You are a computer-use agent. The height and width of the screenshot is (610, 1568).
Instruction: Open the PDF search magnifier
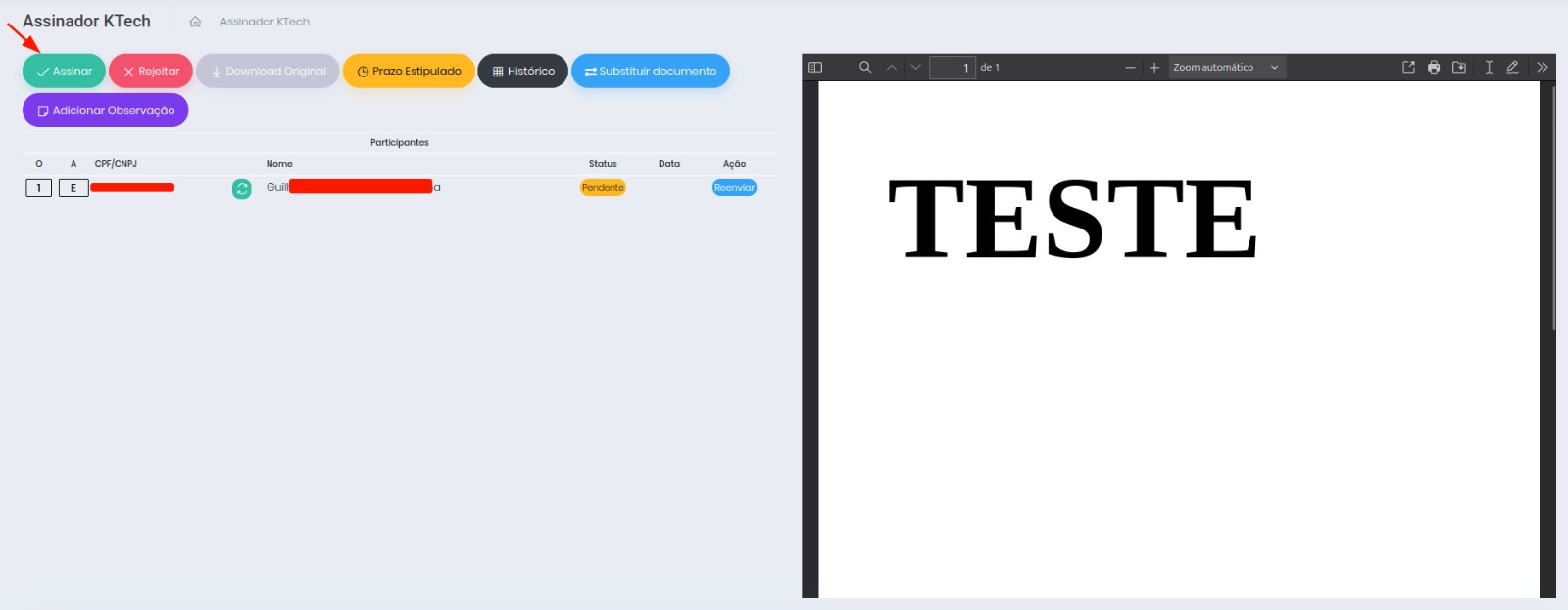coord(865,68)
